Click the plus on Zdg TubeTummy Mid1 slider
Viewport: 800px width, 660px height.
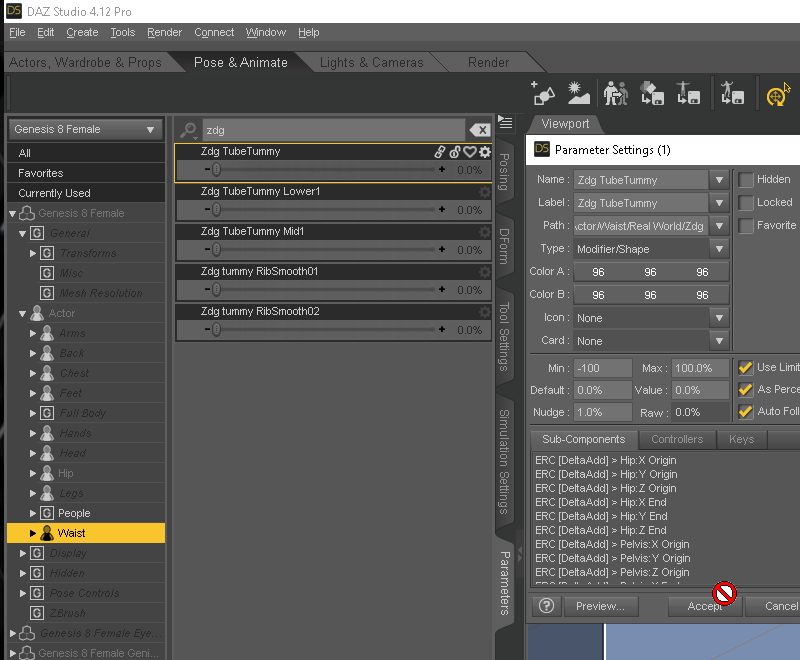point(442,249)
